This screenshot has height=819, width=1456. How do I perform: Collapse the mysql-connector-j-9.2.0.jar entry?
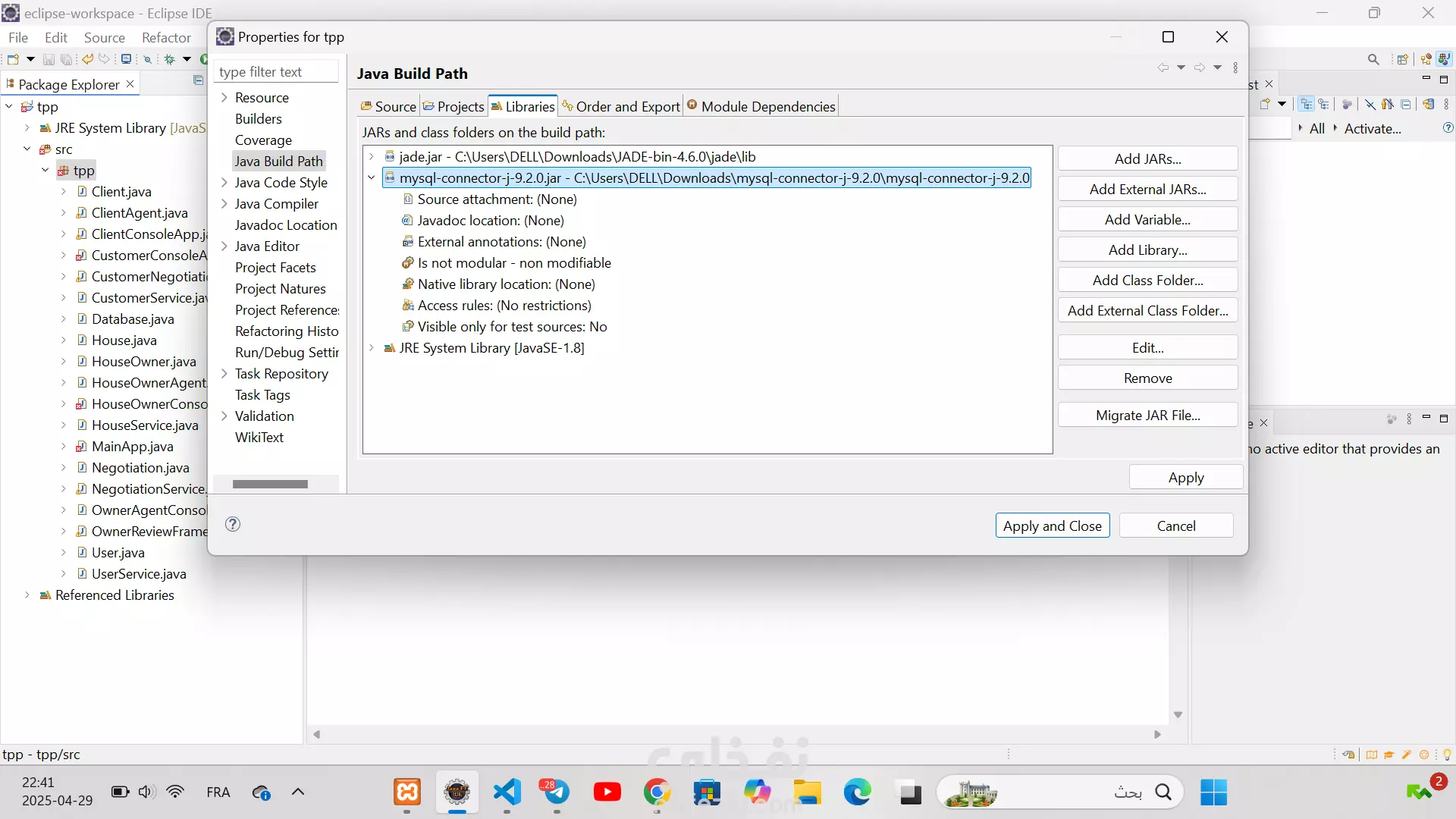click(372, 177)
